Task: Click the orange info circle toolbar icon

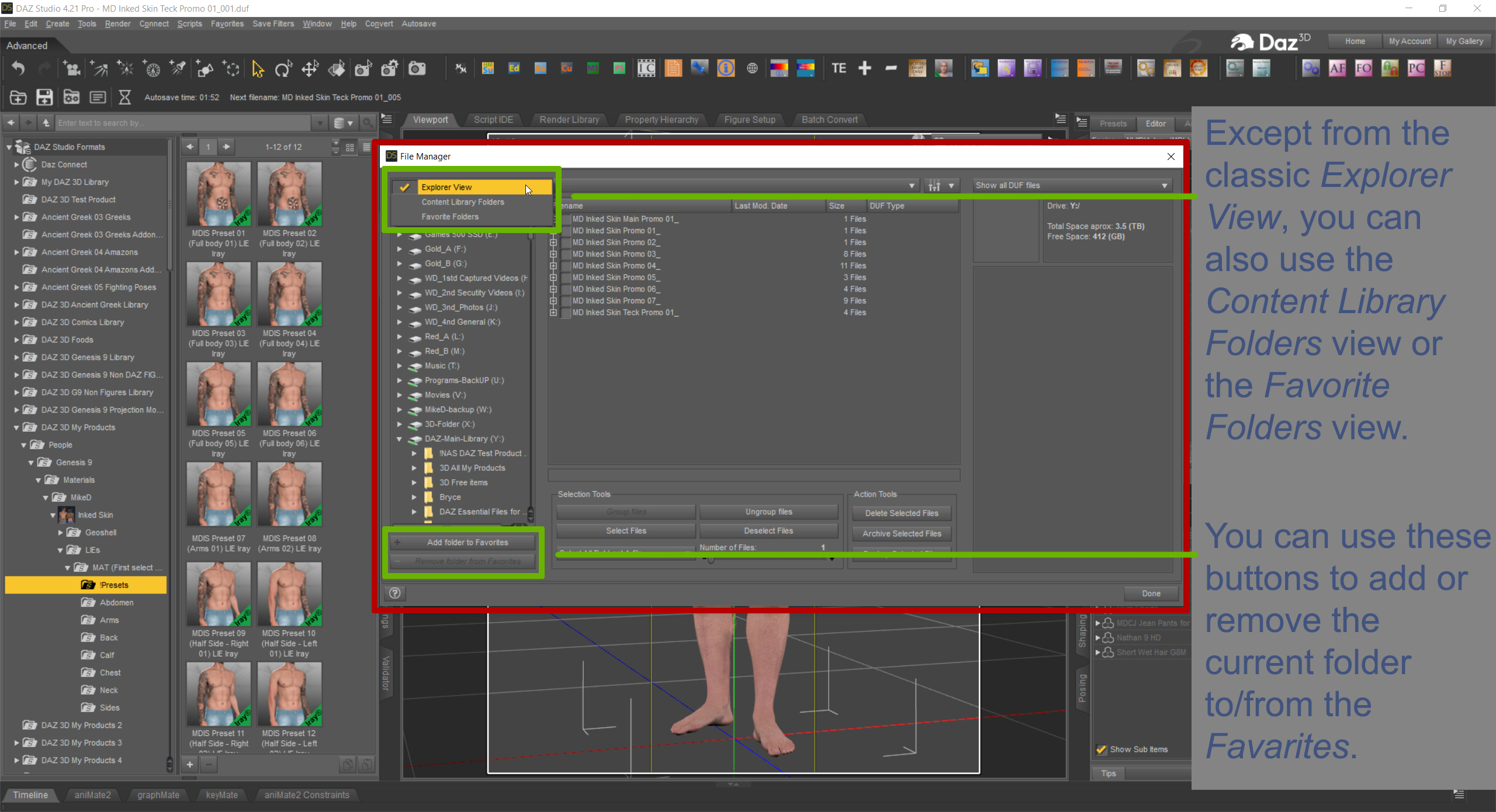Action: [x=726, y=69]
